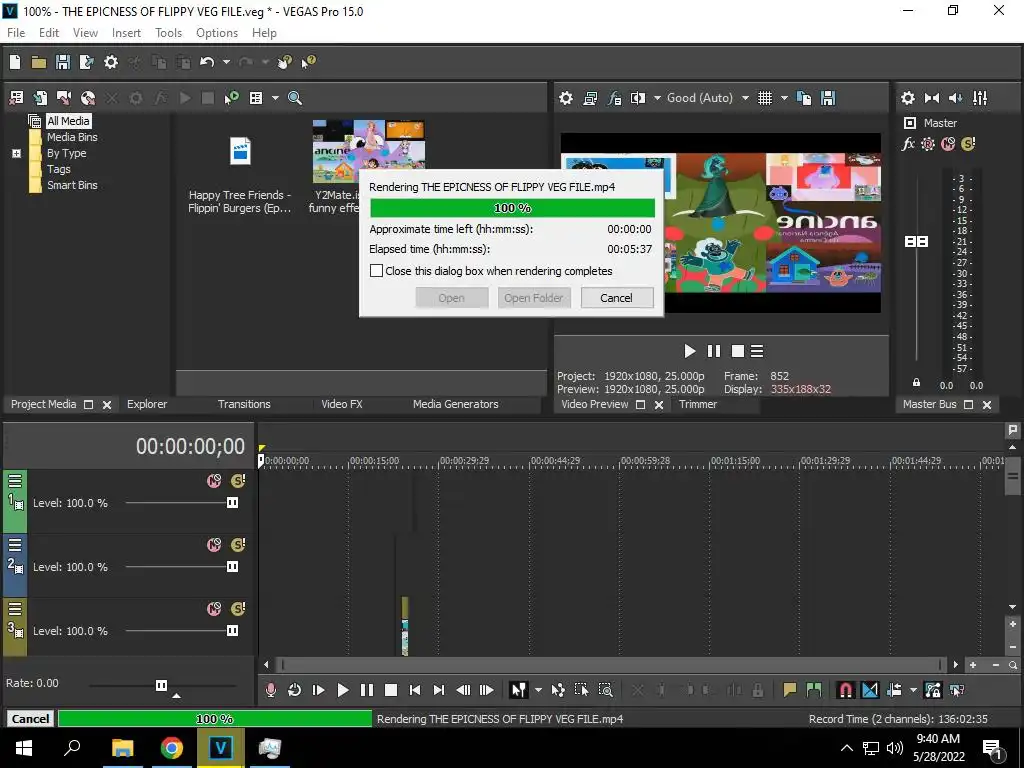Click the Master volume fader handle
Viewport: 1024px width, 768px height.
click(916, 242)
